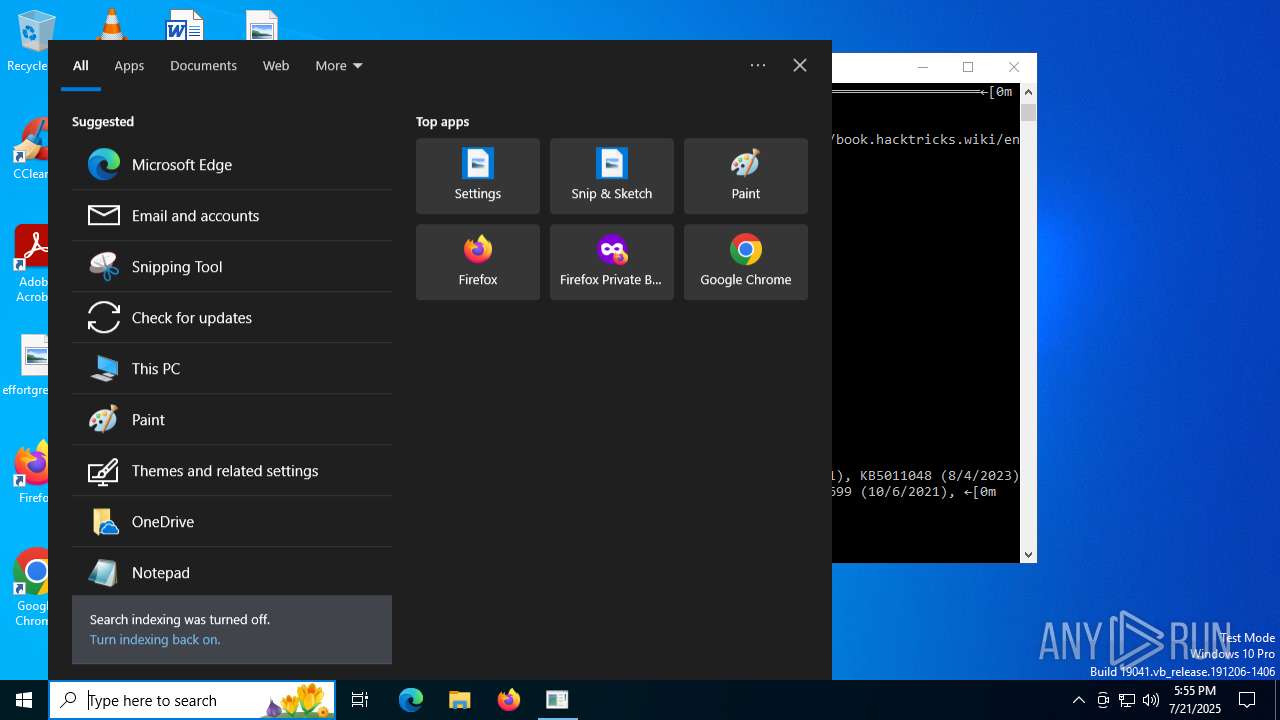Switch to the Web search tab
Viewport: 1280px width, 720px height.
pyautogui.click(x=276, y=66)
